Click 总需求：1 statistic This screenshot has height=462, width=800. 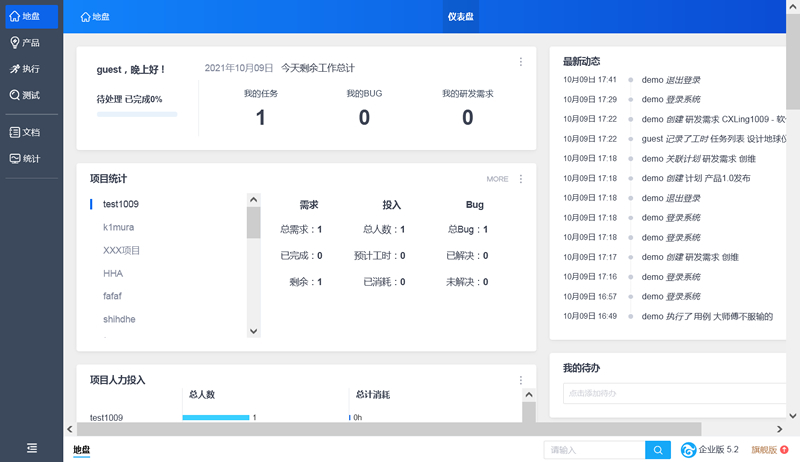(301, 229)
